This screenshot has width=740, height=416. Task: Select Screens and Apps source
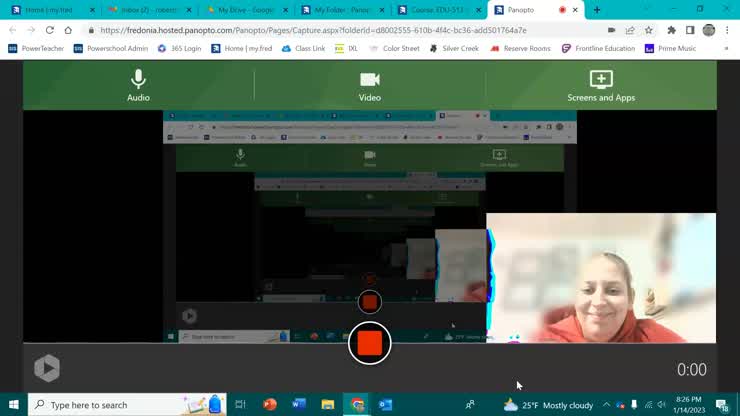[x=601, y=85]
